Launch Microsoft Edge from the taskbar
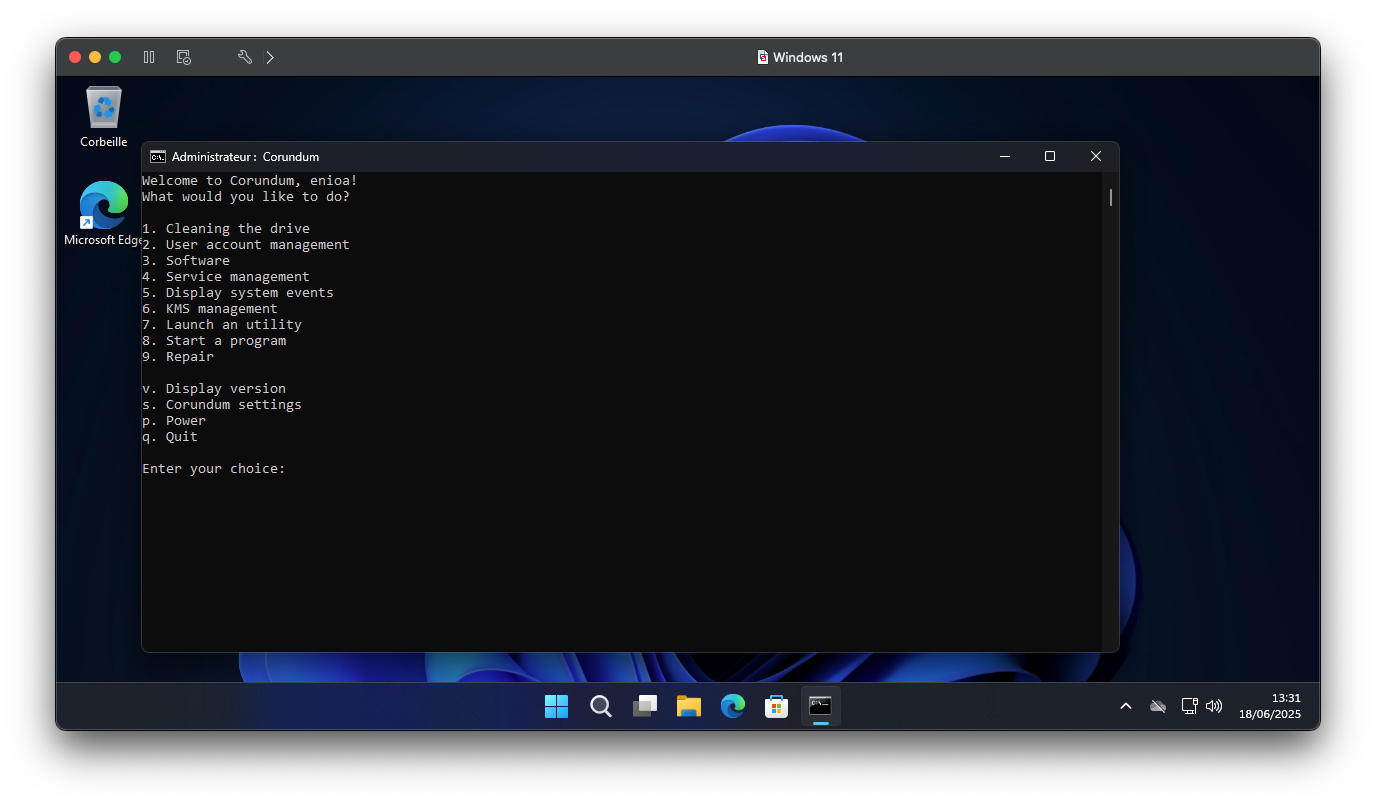Viewport: 1376px width, 804px height. [733, 706]
